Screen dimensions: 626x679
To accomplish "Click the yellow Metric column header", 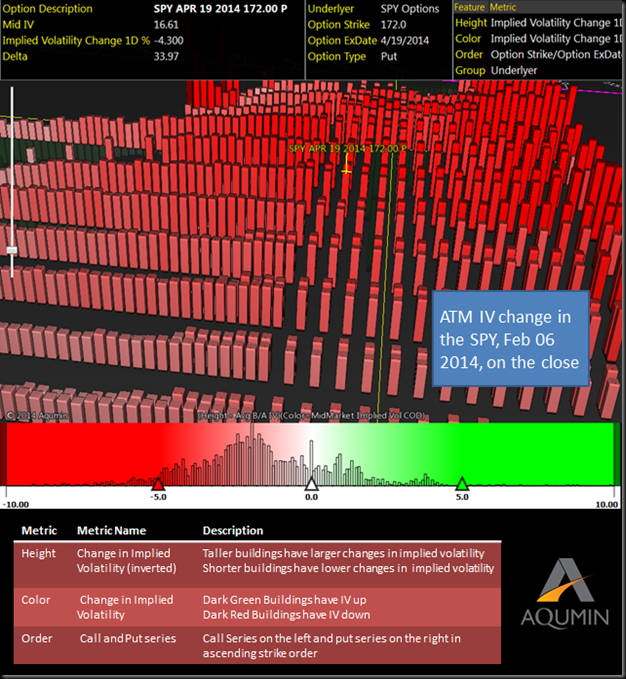I will coord(503,7).
